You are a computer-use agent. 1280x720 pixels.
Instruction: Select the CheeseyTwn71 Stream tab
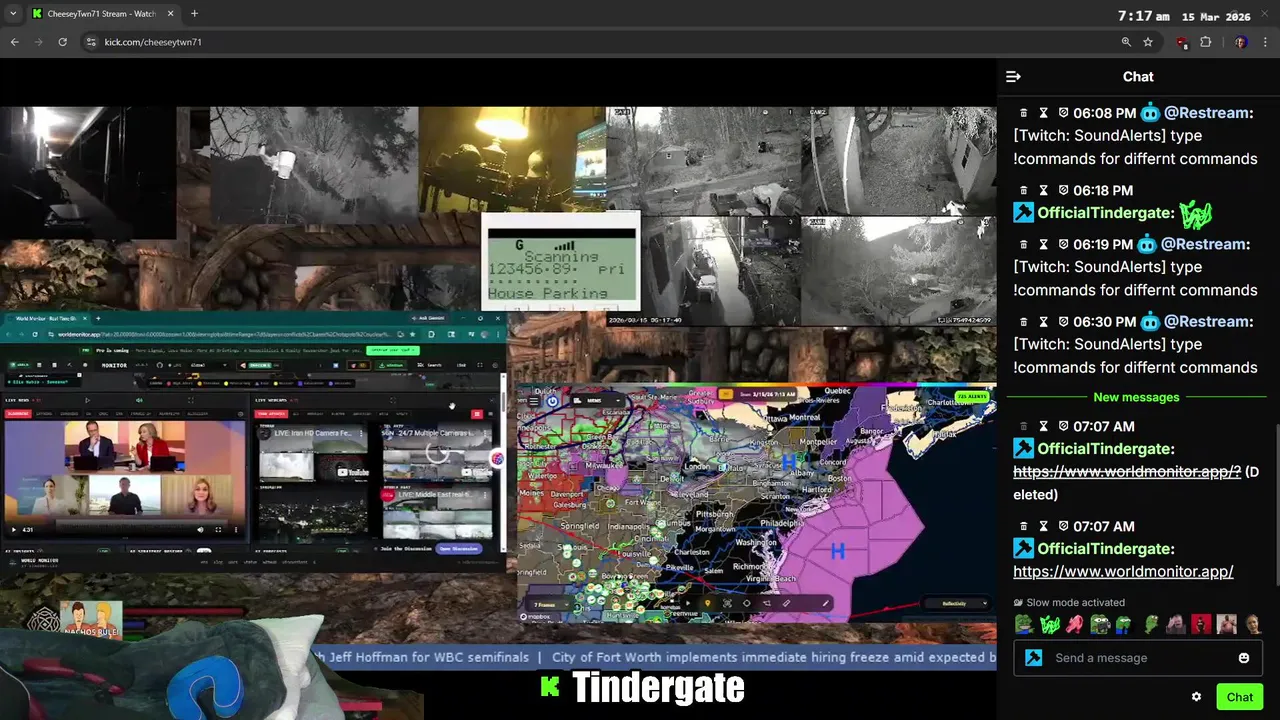click(102, 14)
